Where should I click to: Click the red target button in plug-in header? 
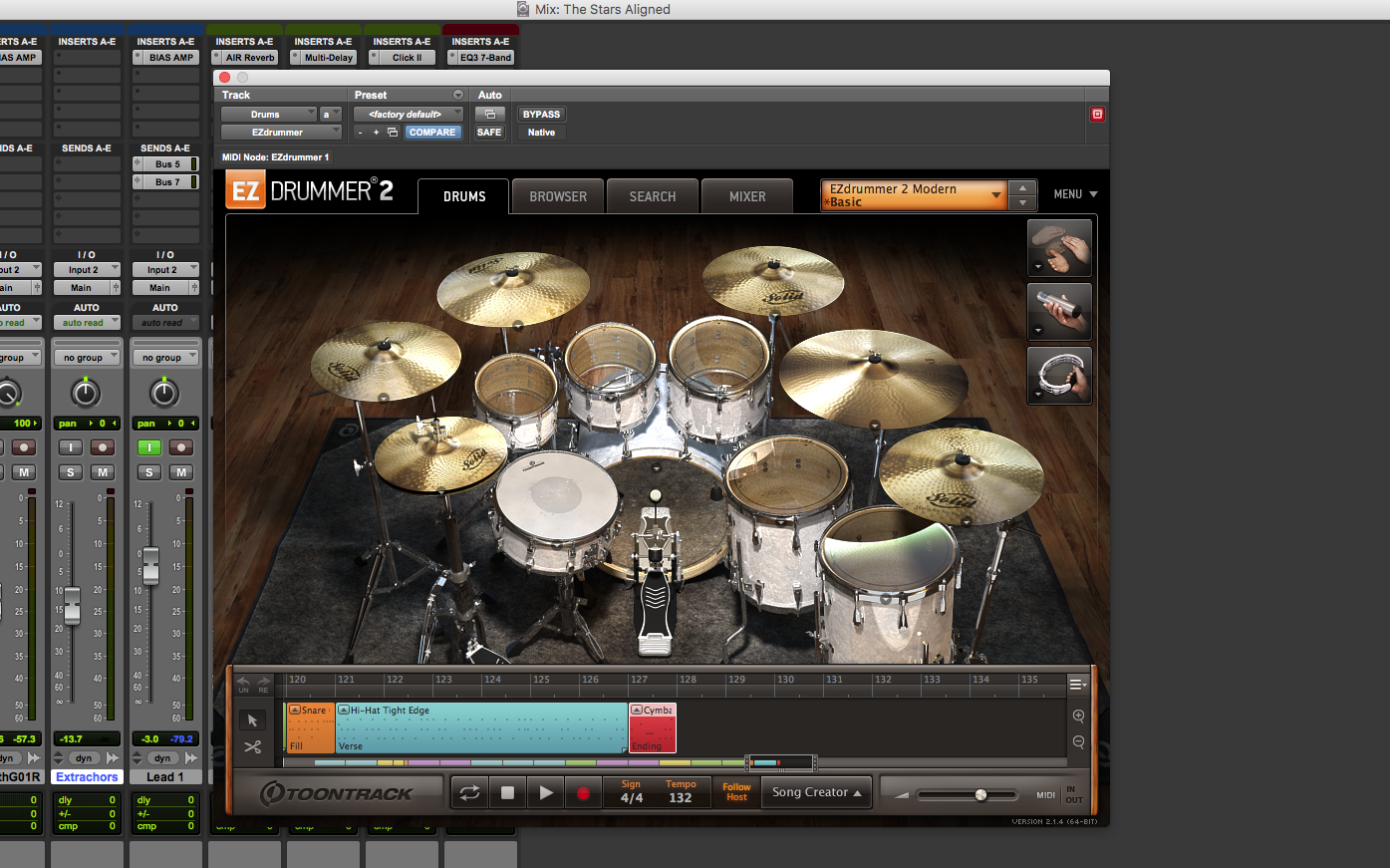(x=1097, y=115)
